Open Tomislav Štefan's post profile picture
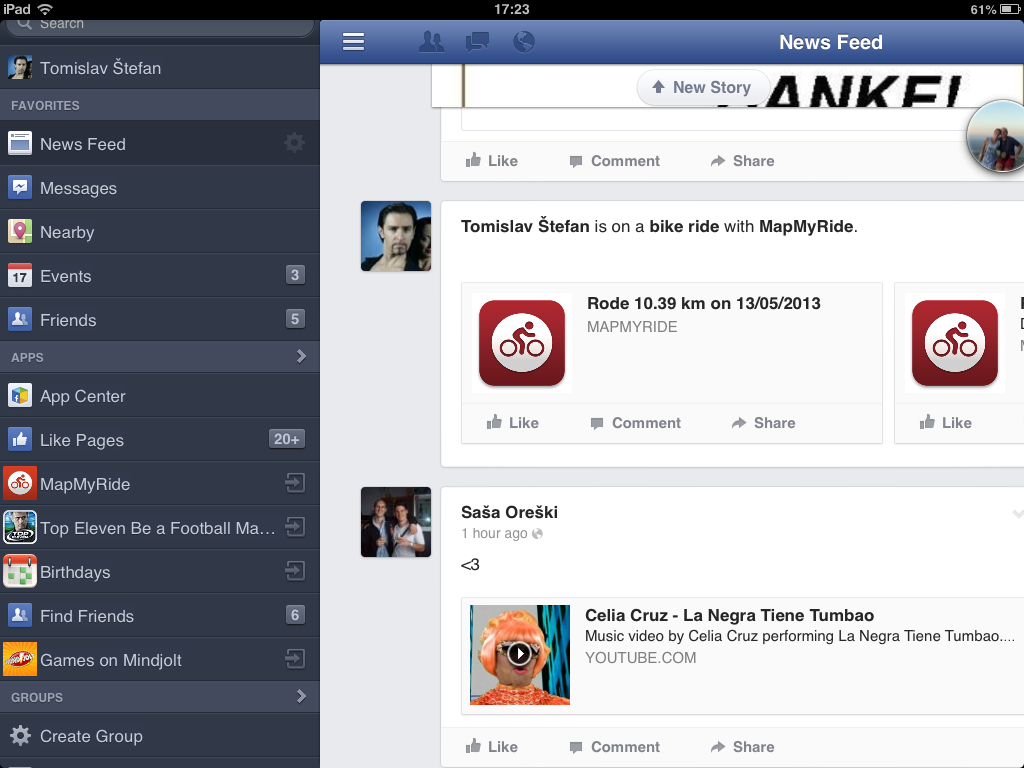This screenshot has height=768, width=1024. click(x=396, y=236)
